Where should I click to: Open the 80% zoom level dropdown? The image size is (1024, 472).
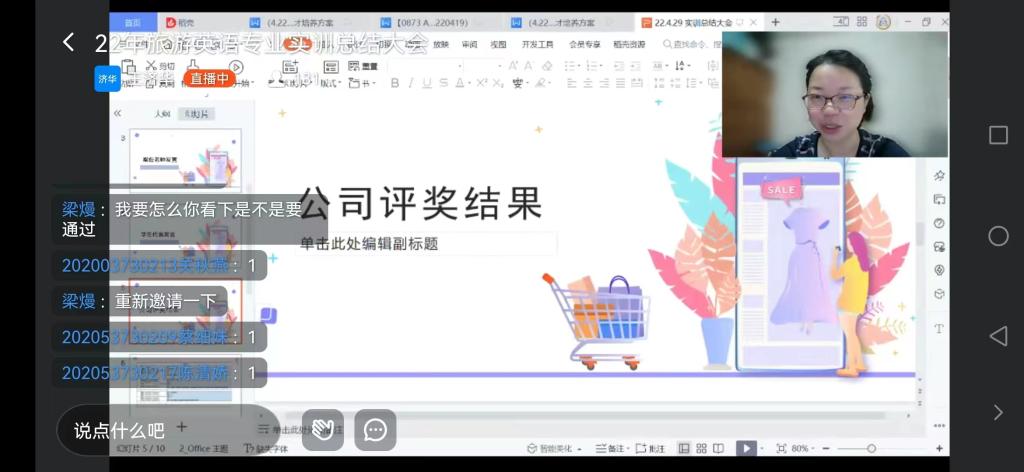pyautogui.click(x=800, y=449)
